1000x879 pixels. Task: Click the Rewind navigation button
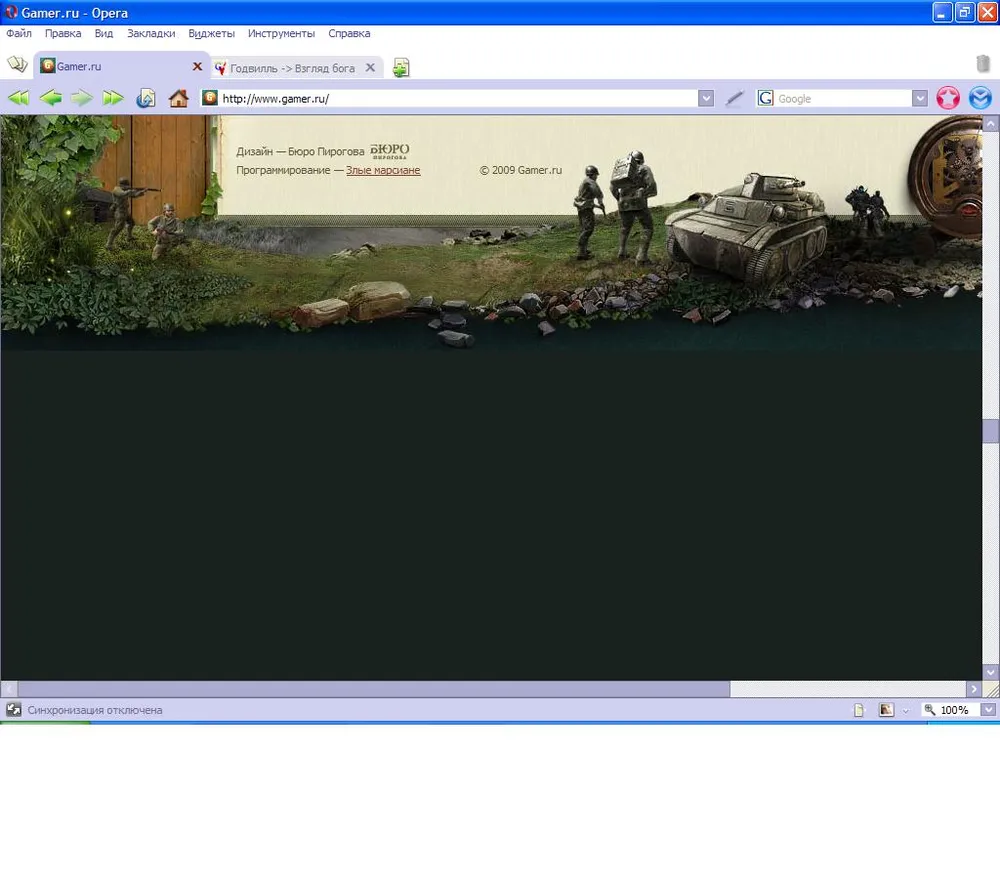coord(18,98)
